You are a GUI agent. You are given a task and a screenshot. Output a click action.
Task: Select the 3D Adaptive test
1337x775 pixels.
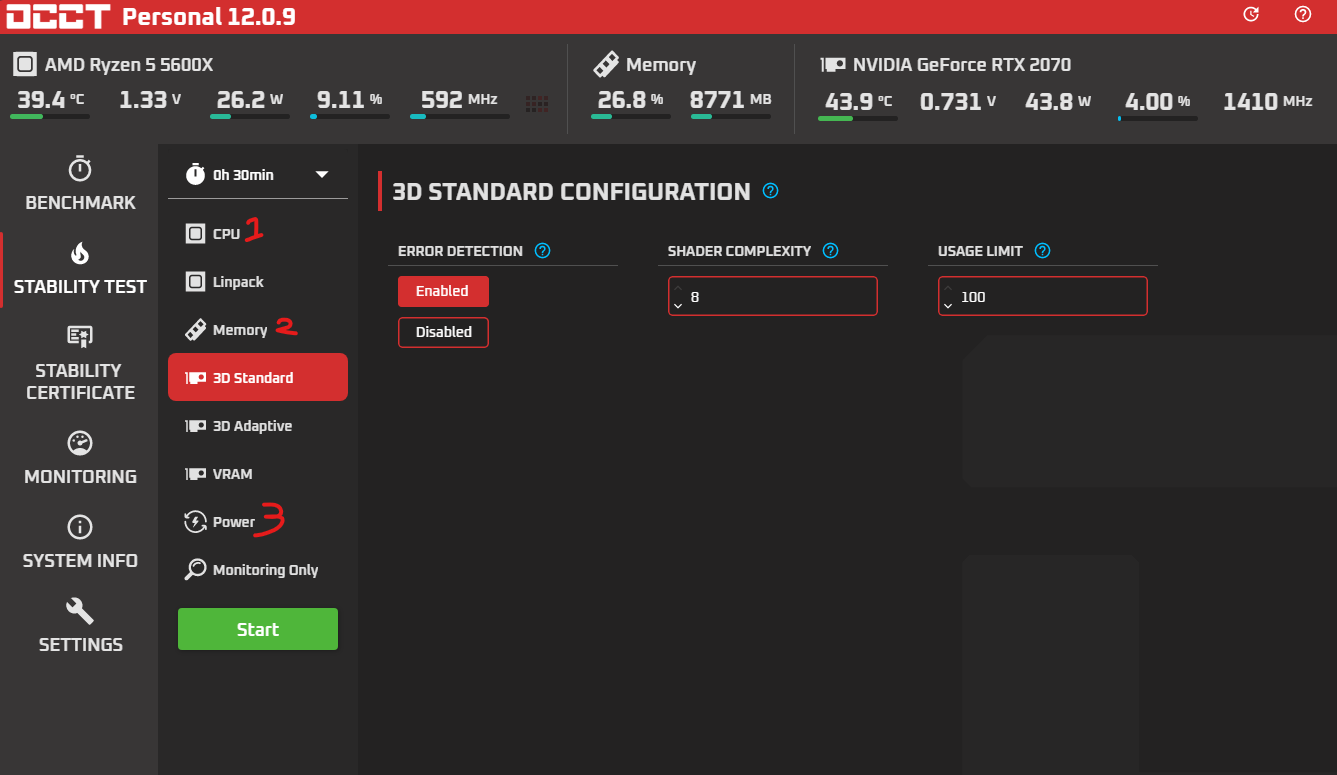(x=252, y=426)
